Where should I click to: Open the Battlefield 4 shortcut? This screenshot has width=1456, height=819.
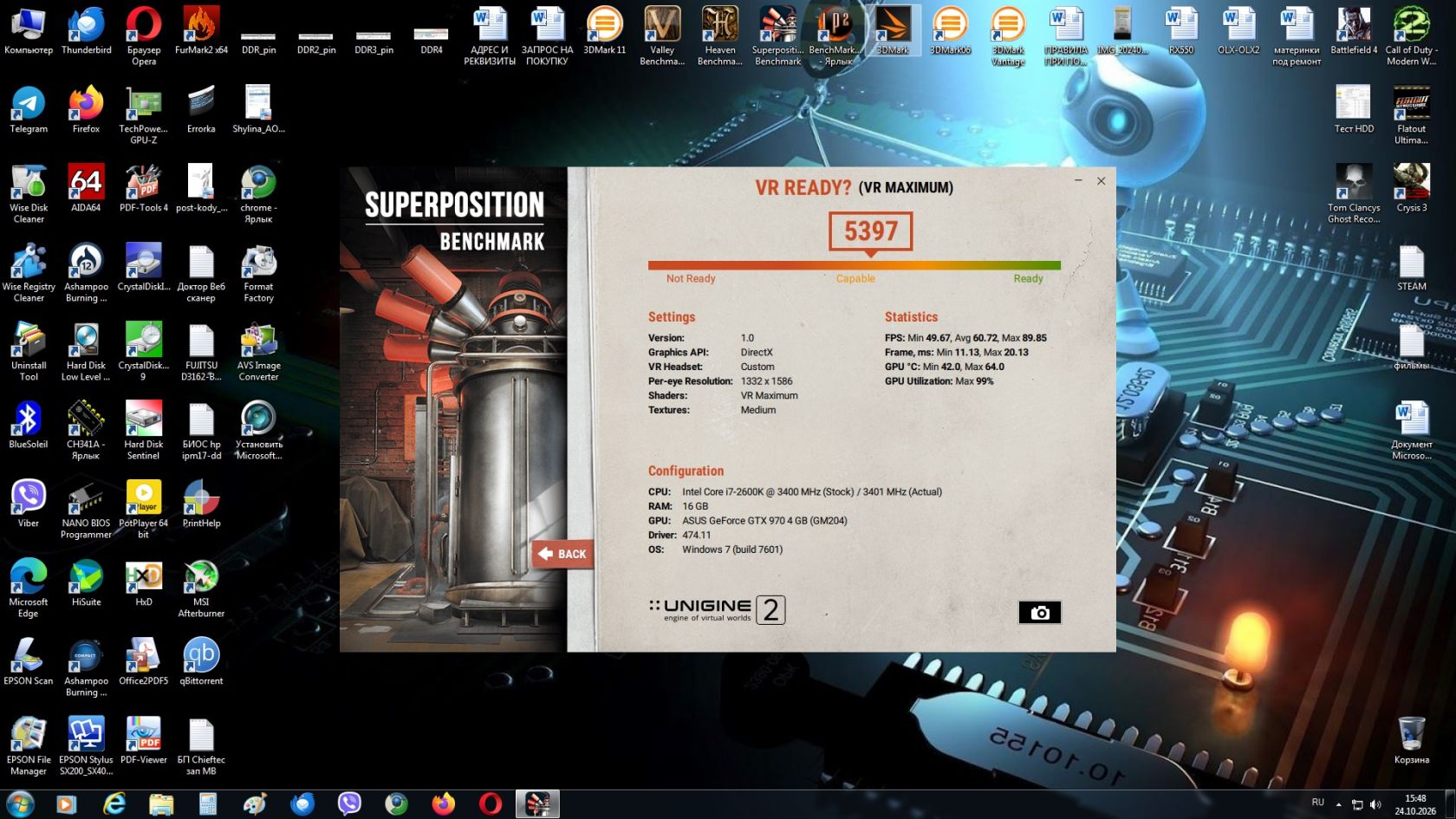1354,31
